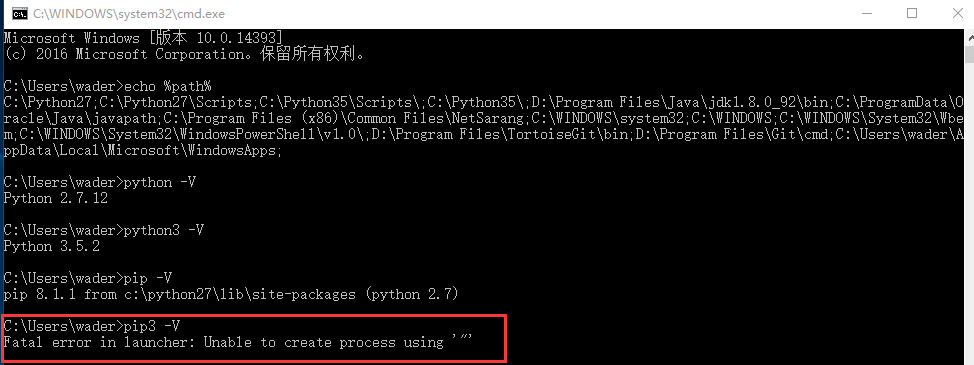The image size is (974, 365).
Task: Click the 'Python 3.5.2' output line
Action: point(51,246)
